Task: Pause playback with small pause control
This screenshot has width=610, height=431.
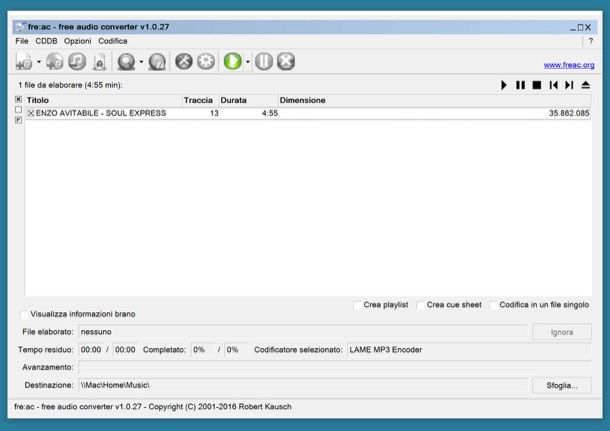Action: (520, 85)
